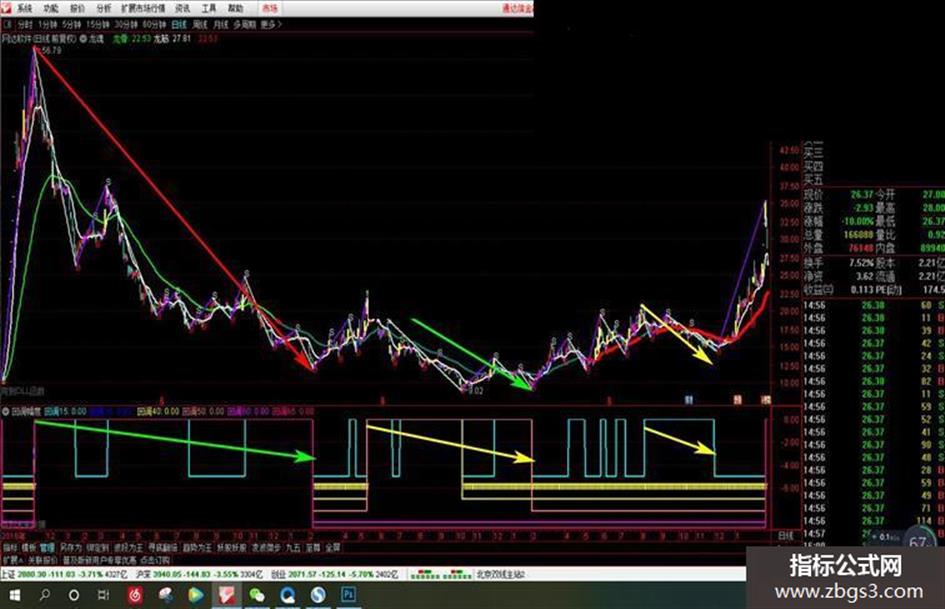This screenshot has width=945, height=609.
Task: Switch to 60分钟 period tab
Action: point(154,25)
